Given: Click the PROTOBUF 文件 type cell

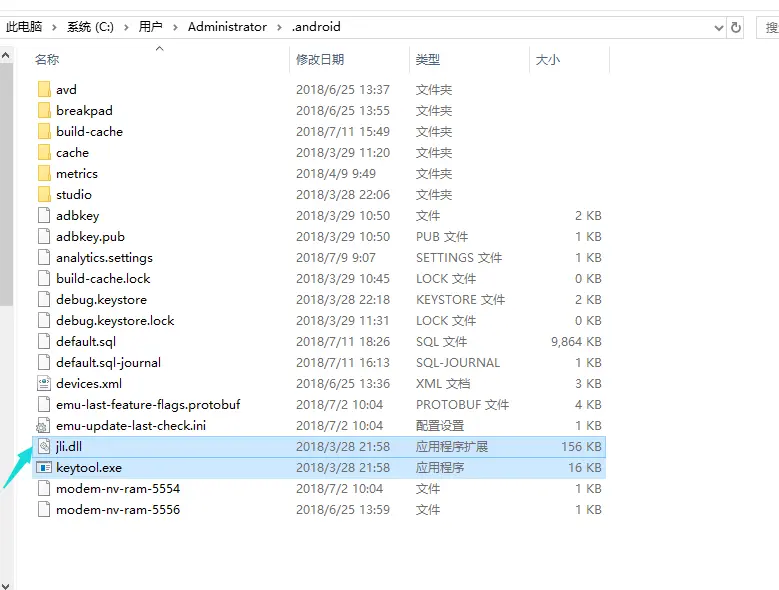Looking at the screenshot, I should click(x=463, y=405).
